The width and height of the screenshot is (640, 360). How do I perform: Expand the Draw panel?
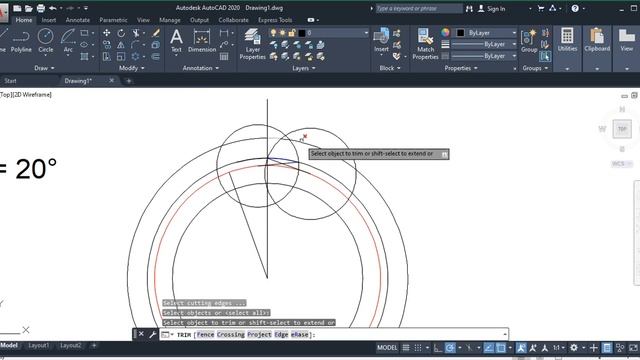pyautogui.click(x=44, y=68)
